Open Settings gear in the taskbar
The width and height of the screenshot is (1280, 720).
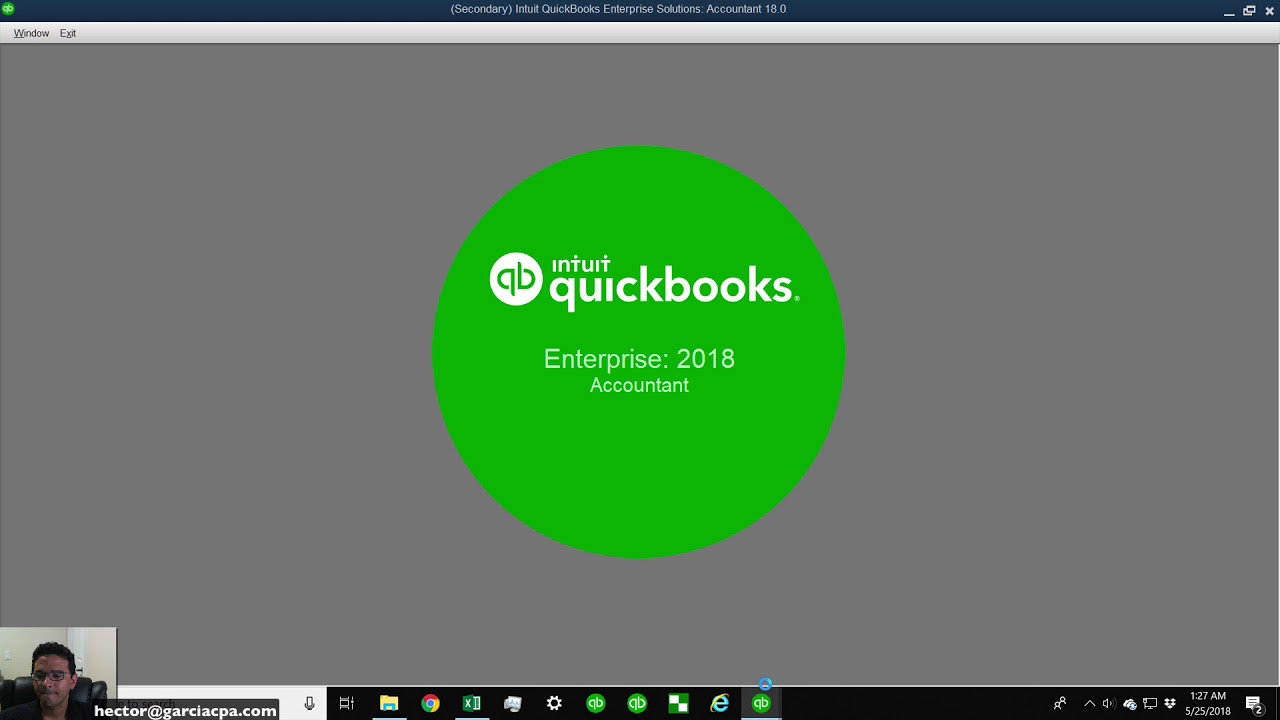click(554, 704)
